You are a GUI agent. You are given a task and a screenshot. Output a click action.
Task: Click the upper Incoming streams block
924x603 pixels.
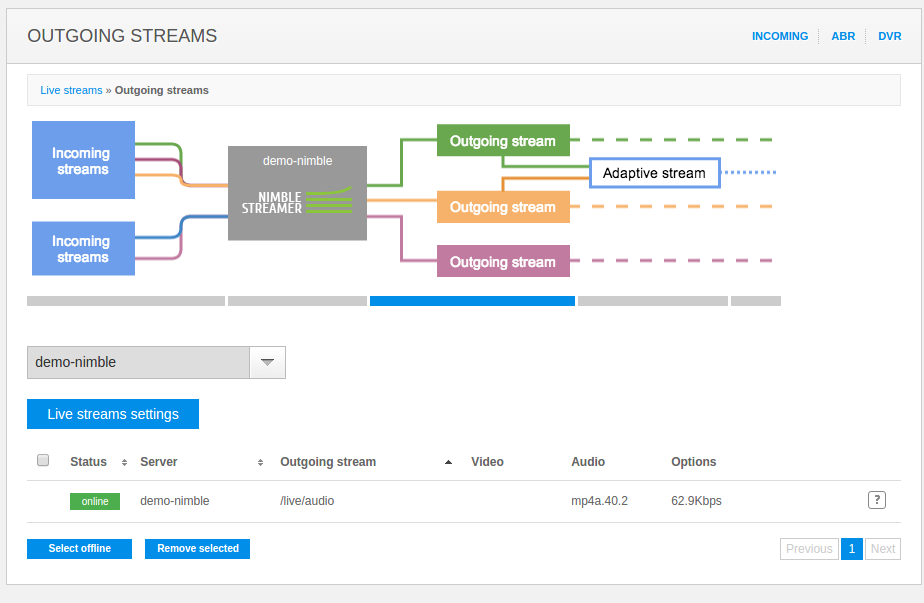click(83, 160)
